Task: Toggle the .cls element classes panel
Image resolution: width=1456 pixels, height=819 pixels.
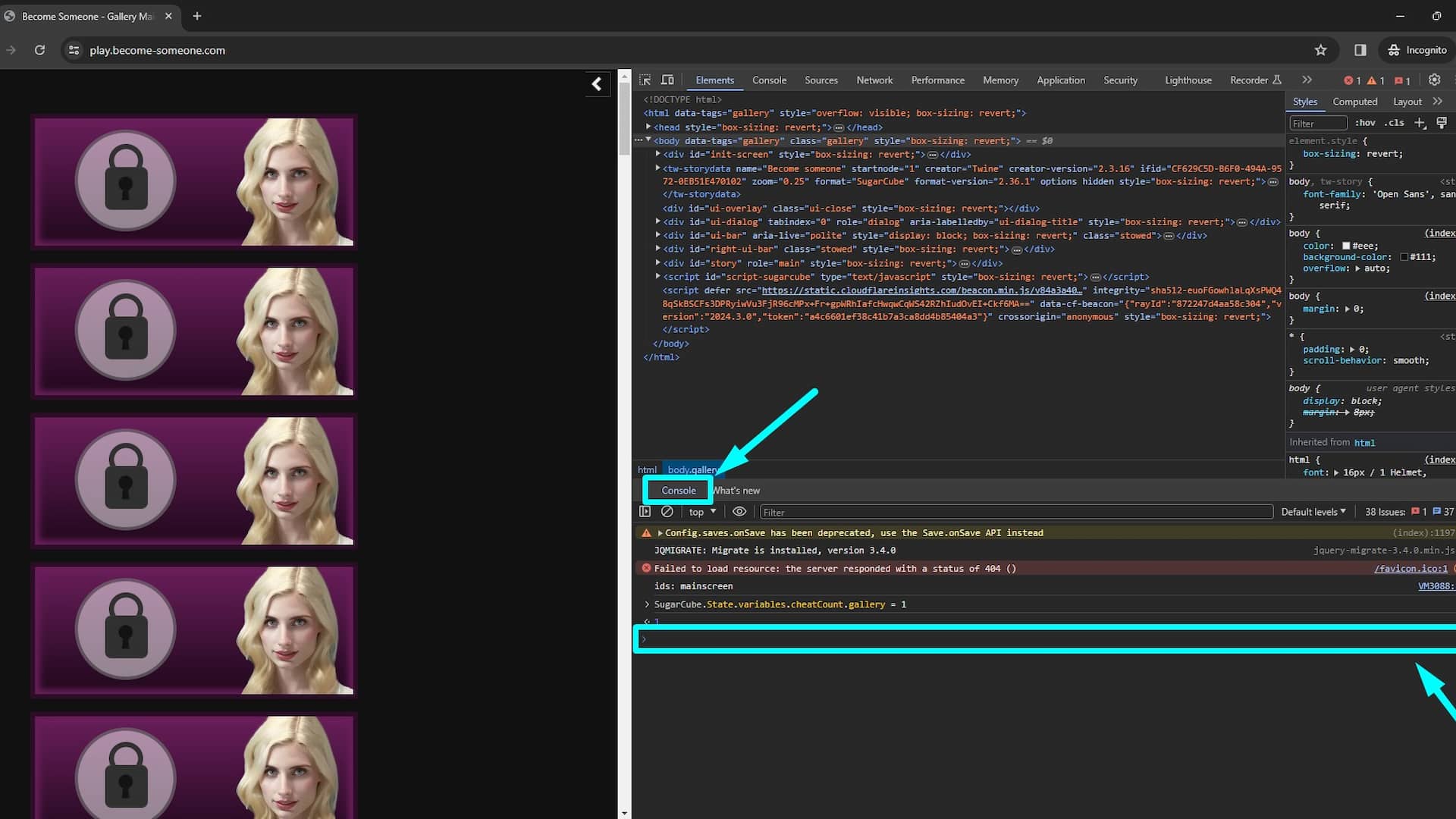Action: (x=1394, y=123)
